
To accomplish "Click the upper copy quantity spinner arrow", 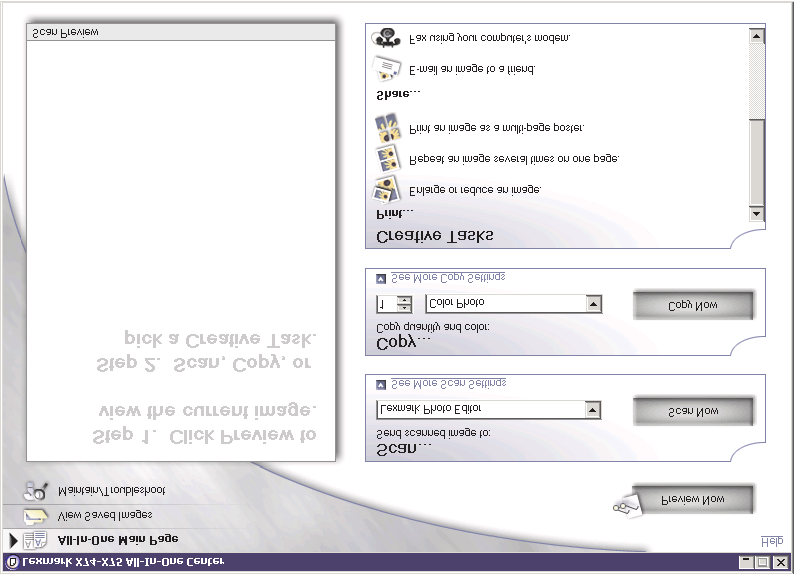I will click(404, 300).
